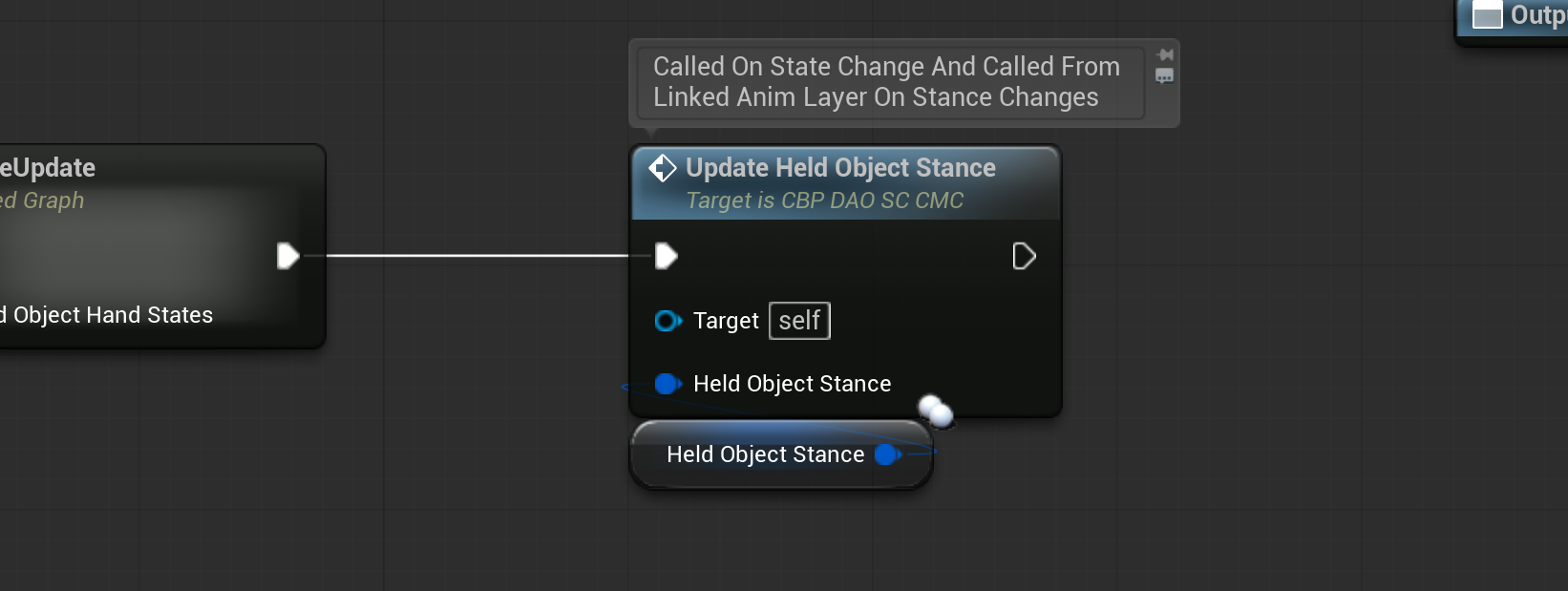Image resolution: width=1568 pixels, height=591 pixels.
Task: Click output pin of Held Object Stance variable node
Action: click(x=887, y=454)
